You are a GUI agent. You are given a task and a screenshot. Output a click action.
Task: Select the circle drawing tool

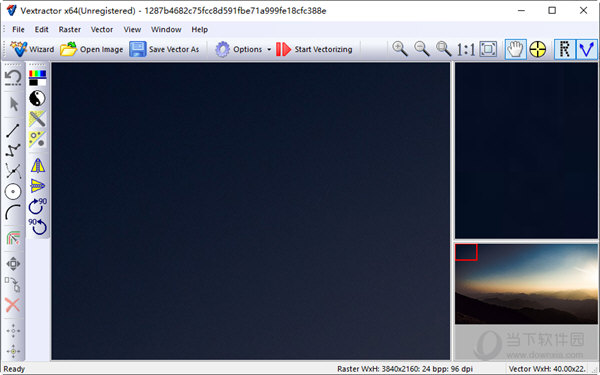(x=13, y=191)
